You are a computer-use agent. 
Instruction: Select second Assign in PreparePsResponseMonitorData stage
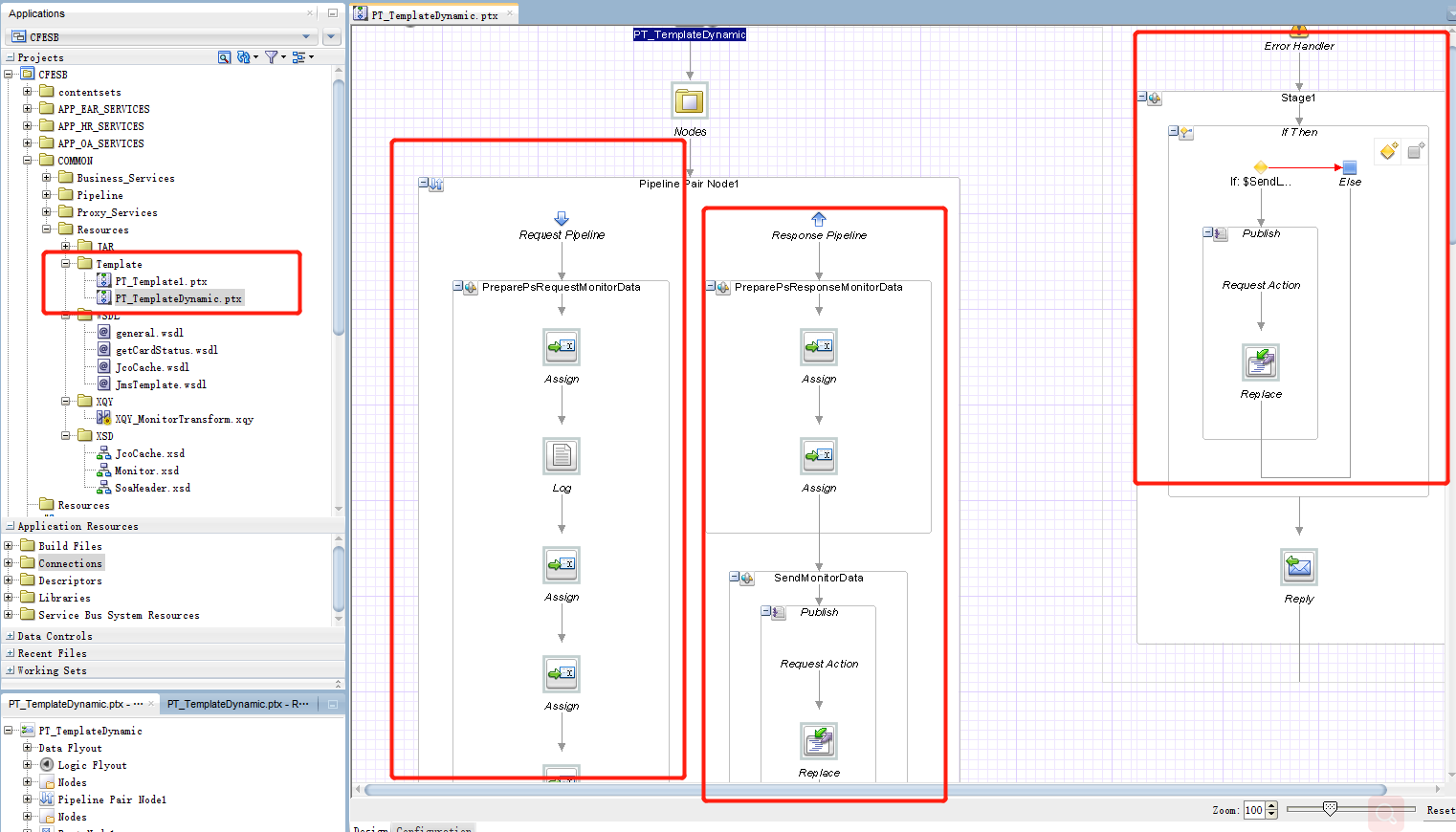tap(819, 455)
